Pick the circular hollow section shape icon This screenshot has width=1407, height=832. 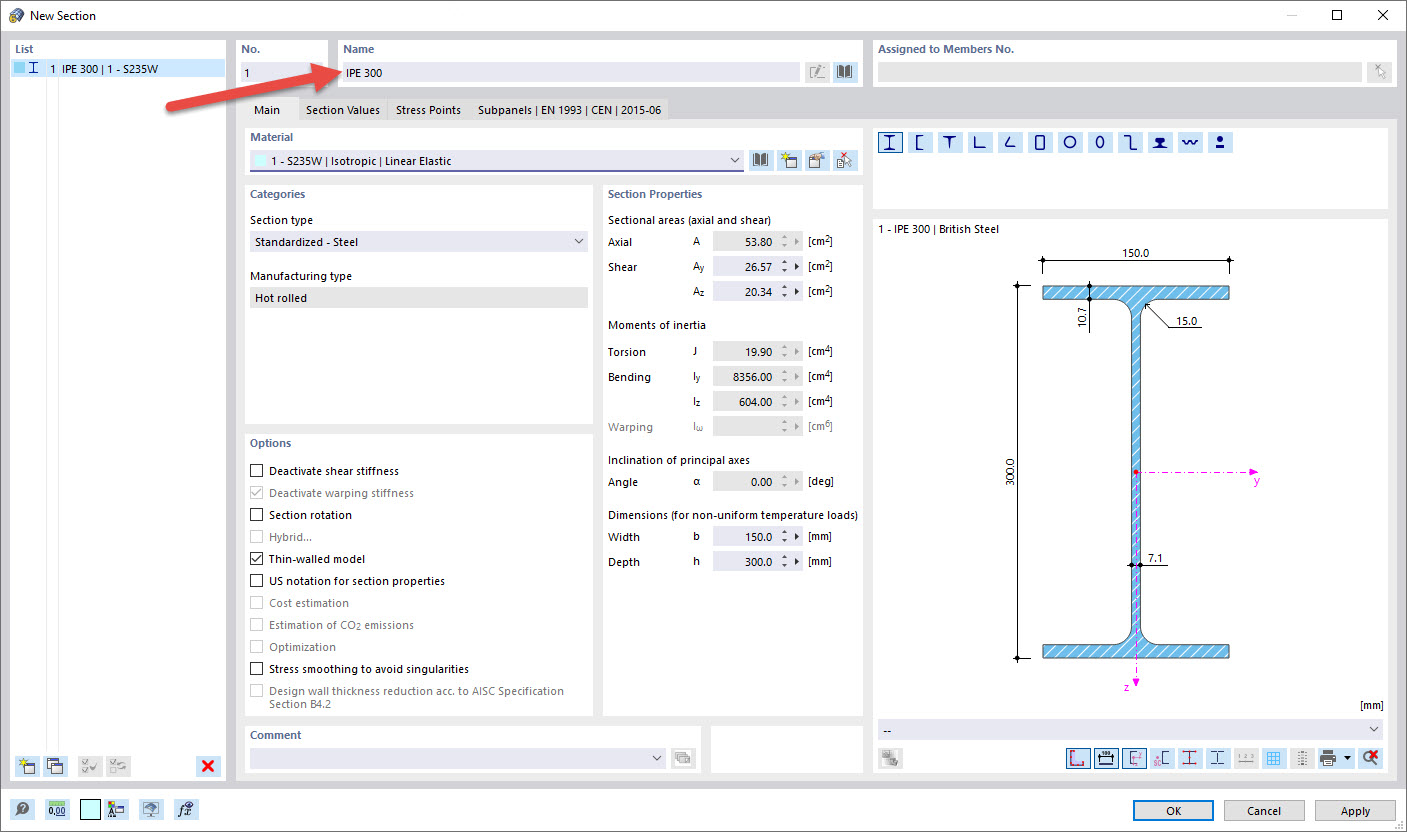tap(1070, 142)
